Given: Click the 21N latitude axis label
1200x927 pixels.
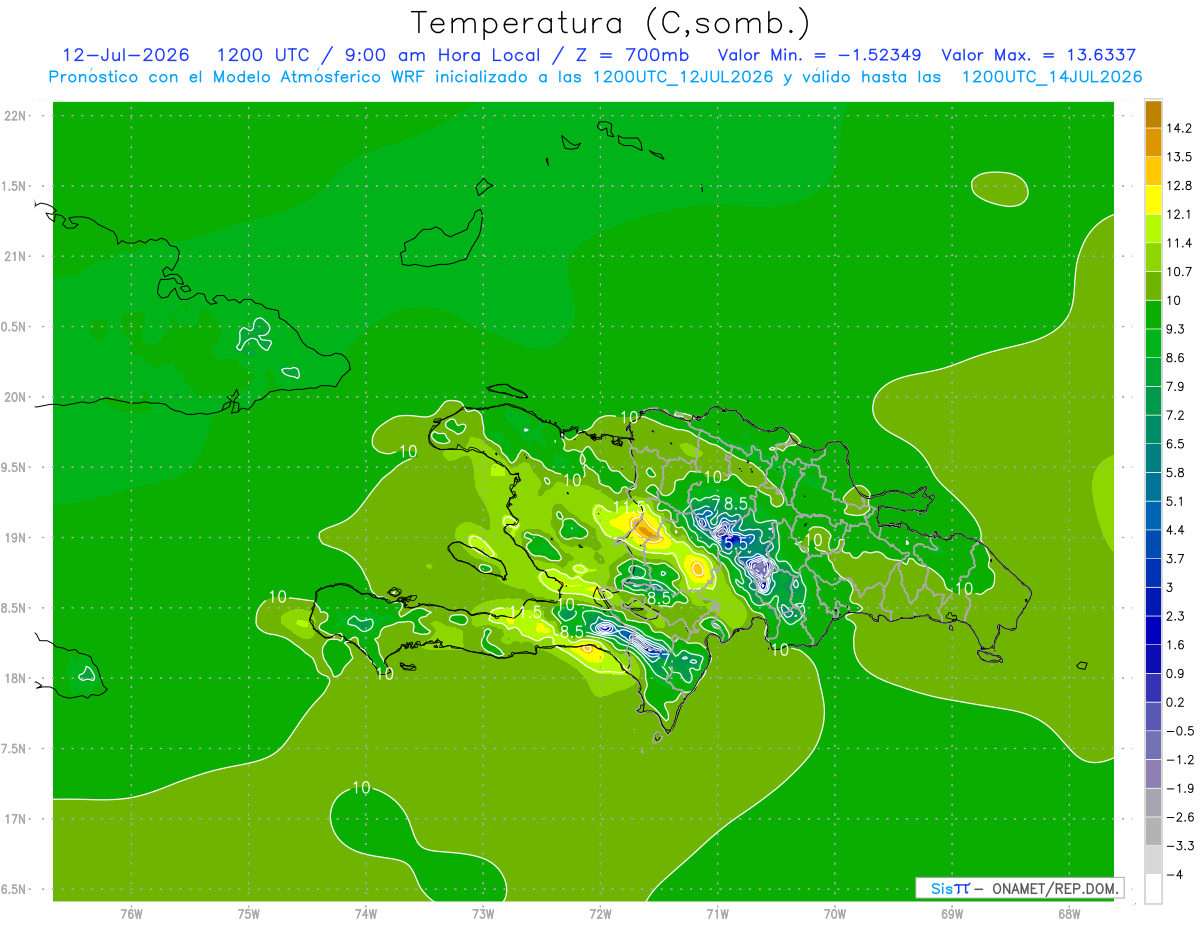Looking at the screenshot, I should (16, 257).
